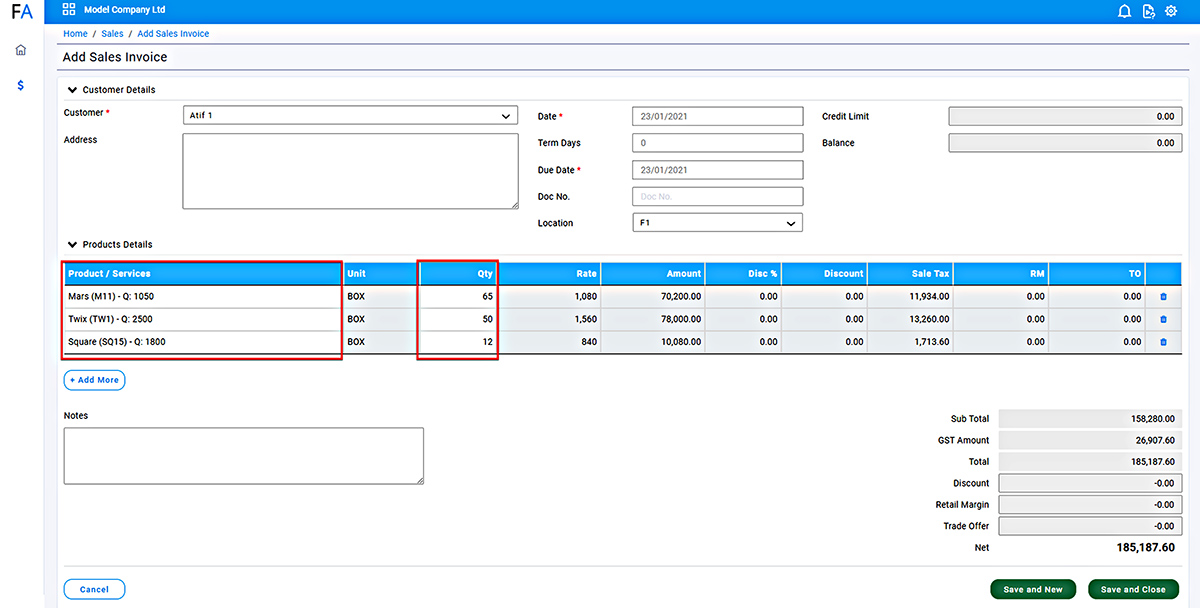Click the amount cell 78,000.00

tap(654, 319)
